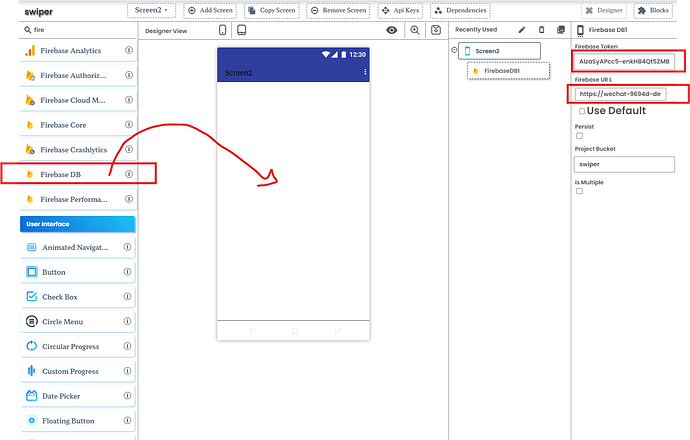Screen dimensions: 690x440
Task: Switch designer to phone view
Action: (x=223, y=30)
